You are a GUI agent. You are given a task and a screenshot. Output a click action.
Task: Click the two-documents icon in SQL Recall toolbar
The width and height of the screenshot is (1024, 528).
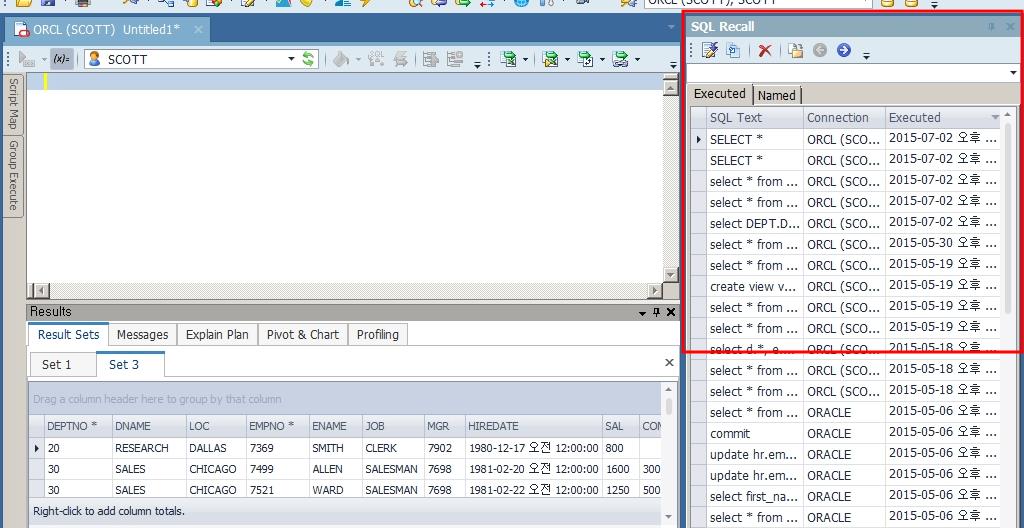coord(734,51)
